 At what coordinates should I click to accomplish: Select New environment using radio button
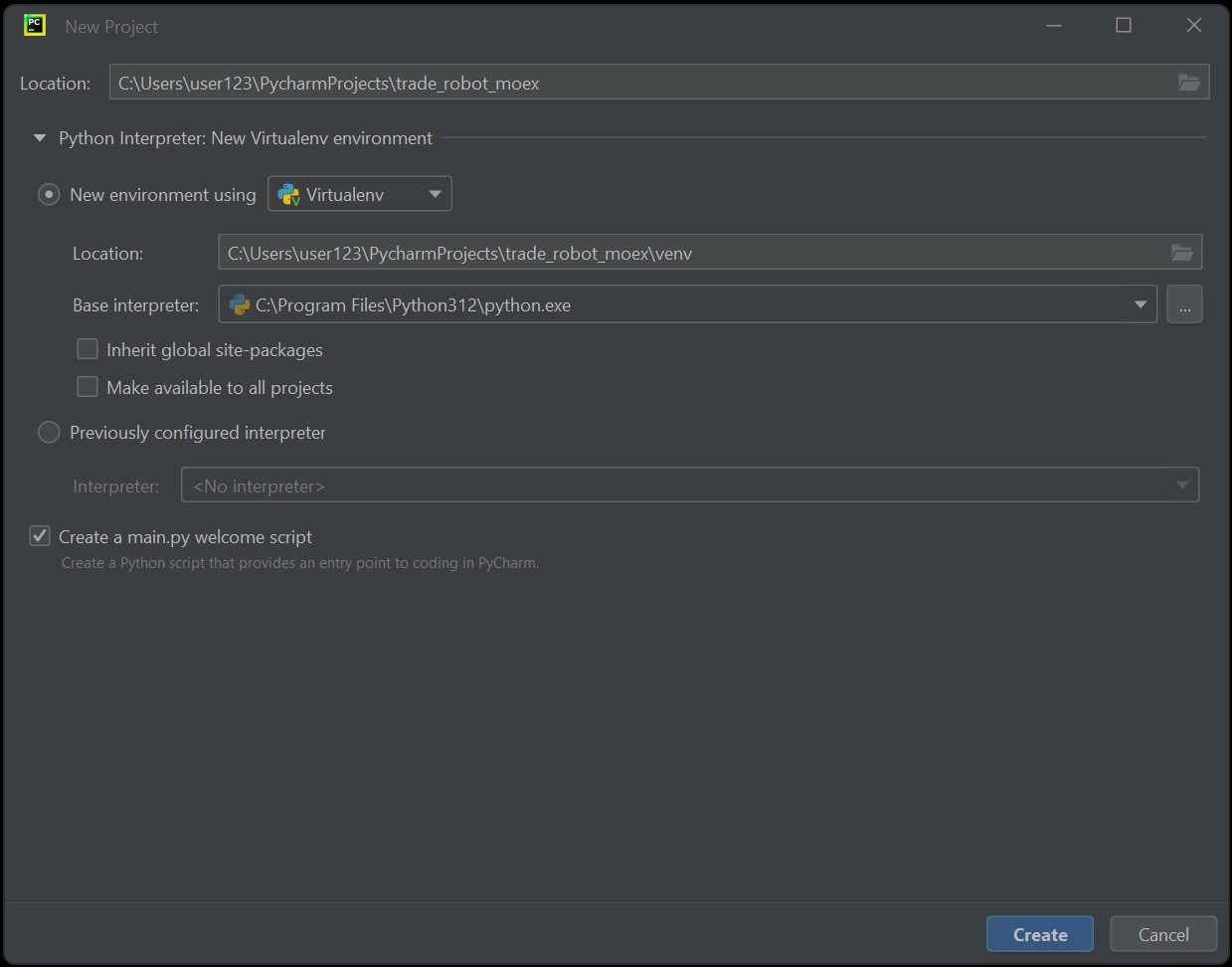pos(49,194)
